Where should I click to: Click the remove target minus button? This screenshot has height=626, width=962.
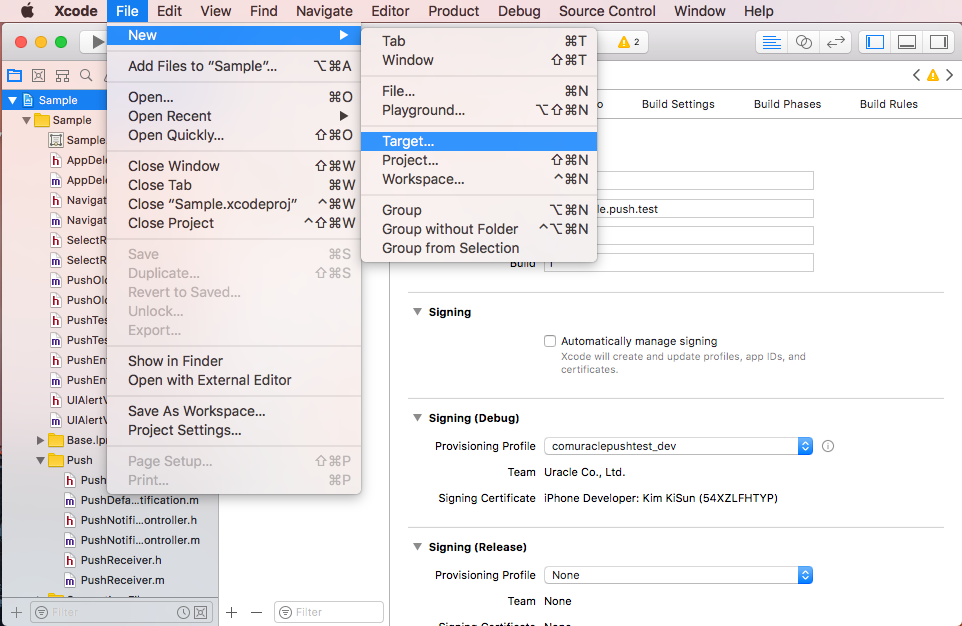point(256,612)
